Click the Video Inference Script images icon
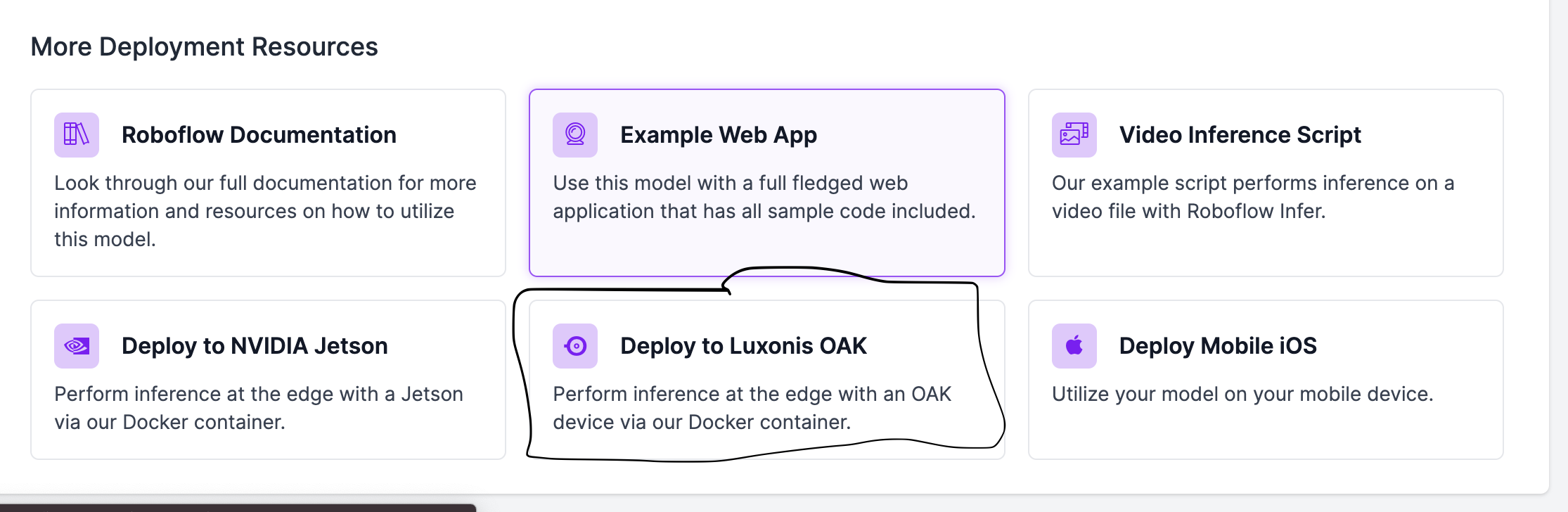1568x512 pixels. (1074, 134)
